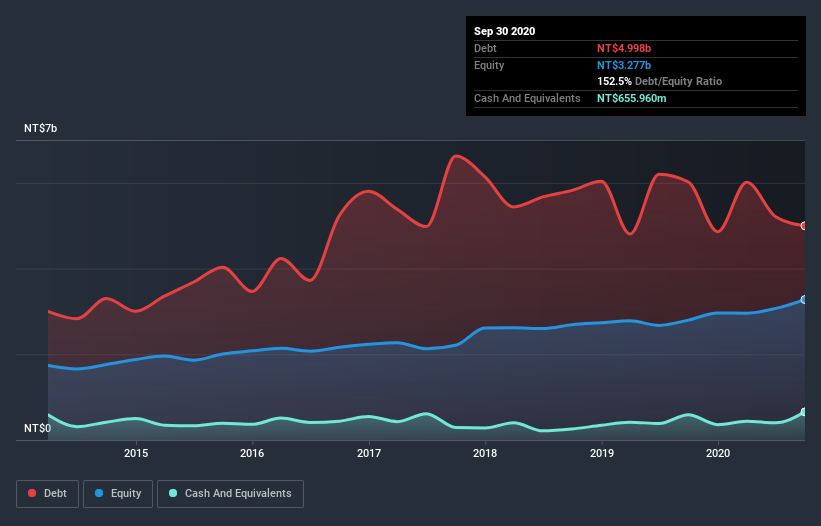This screenshot has width=821, height=526.
Task: Select the 2020 x-axis label
Action: point(718,453)
